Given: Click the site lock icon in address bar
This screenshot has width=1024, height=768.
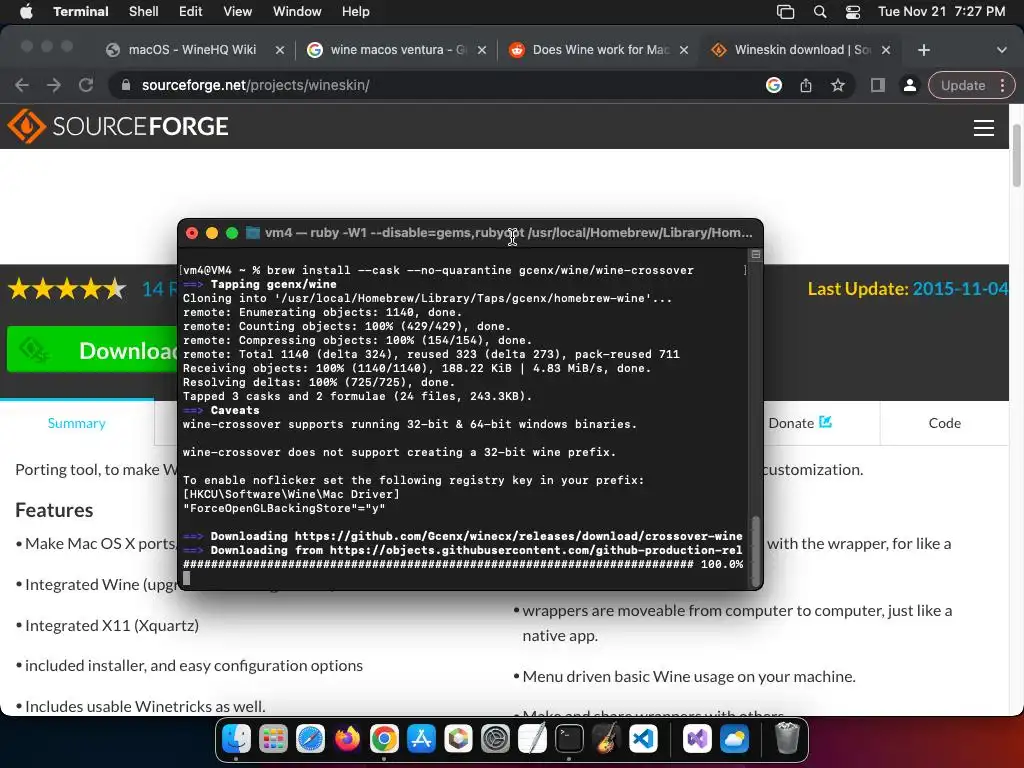Looking at the screenshot, I should point(126,85).
